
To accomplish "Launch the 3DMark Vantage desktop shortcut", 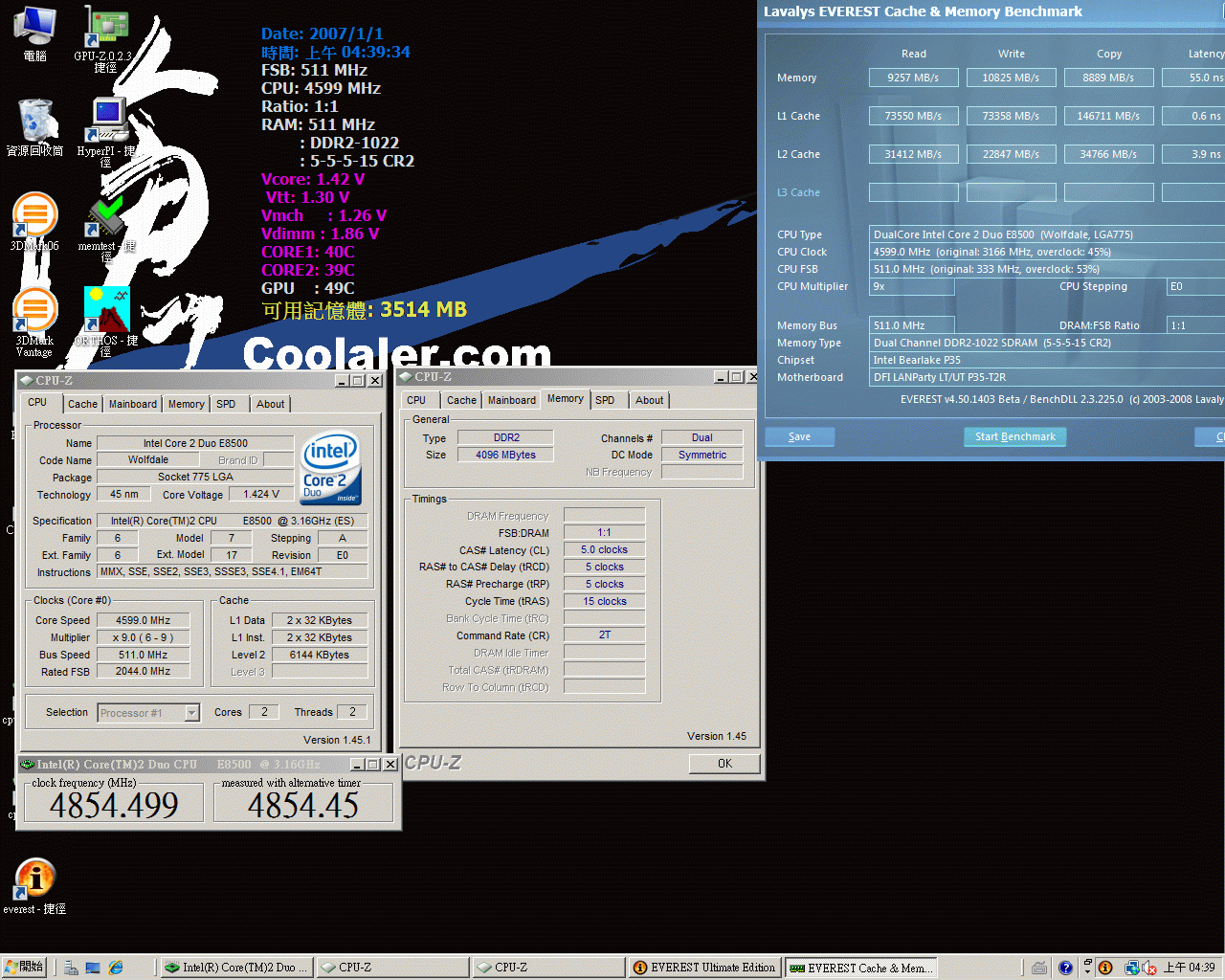I will click(35, 323).
